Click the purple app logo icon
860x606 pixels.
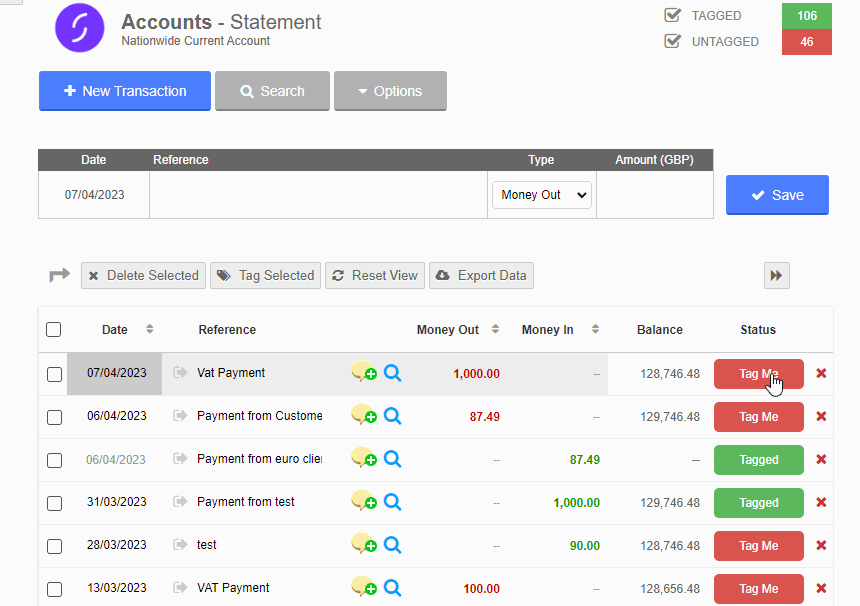pyautogui.click(x=79, y=27)
